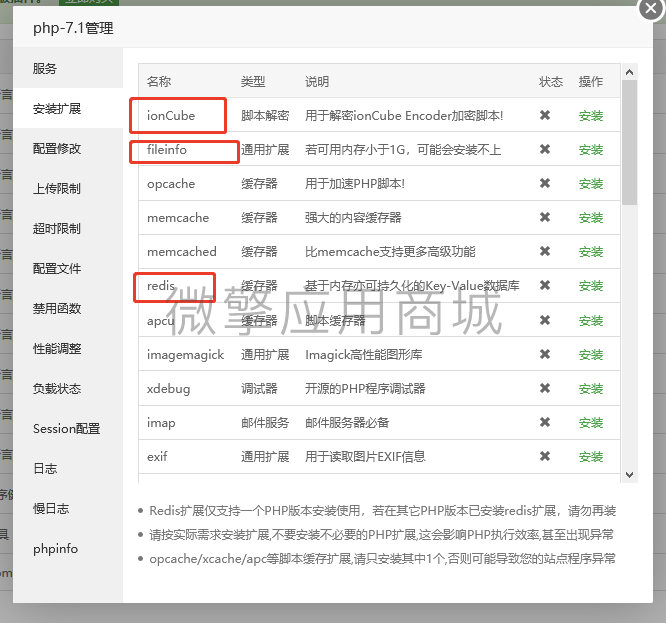Click the exif status X icon

[x=545, y=456]
